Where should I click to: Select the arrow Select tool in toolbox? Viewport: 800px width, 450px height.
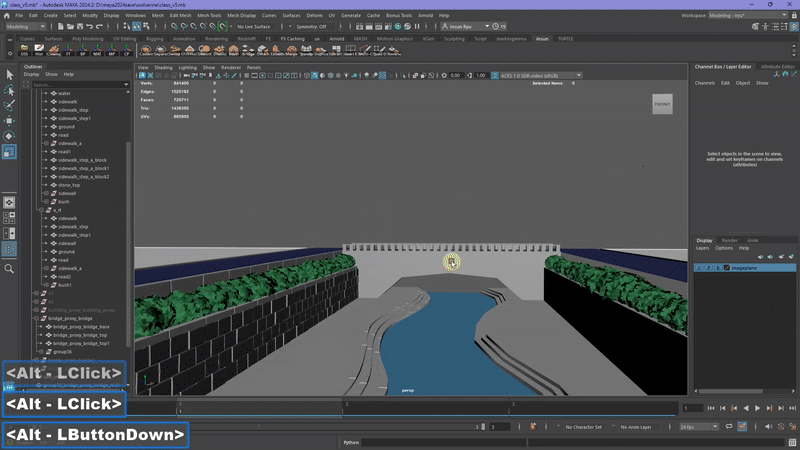(9, 75)
